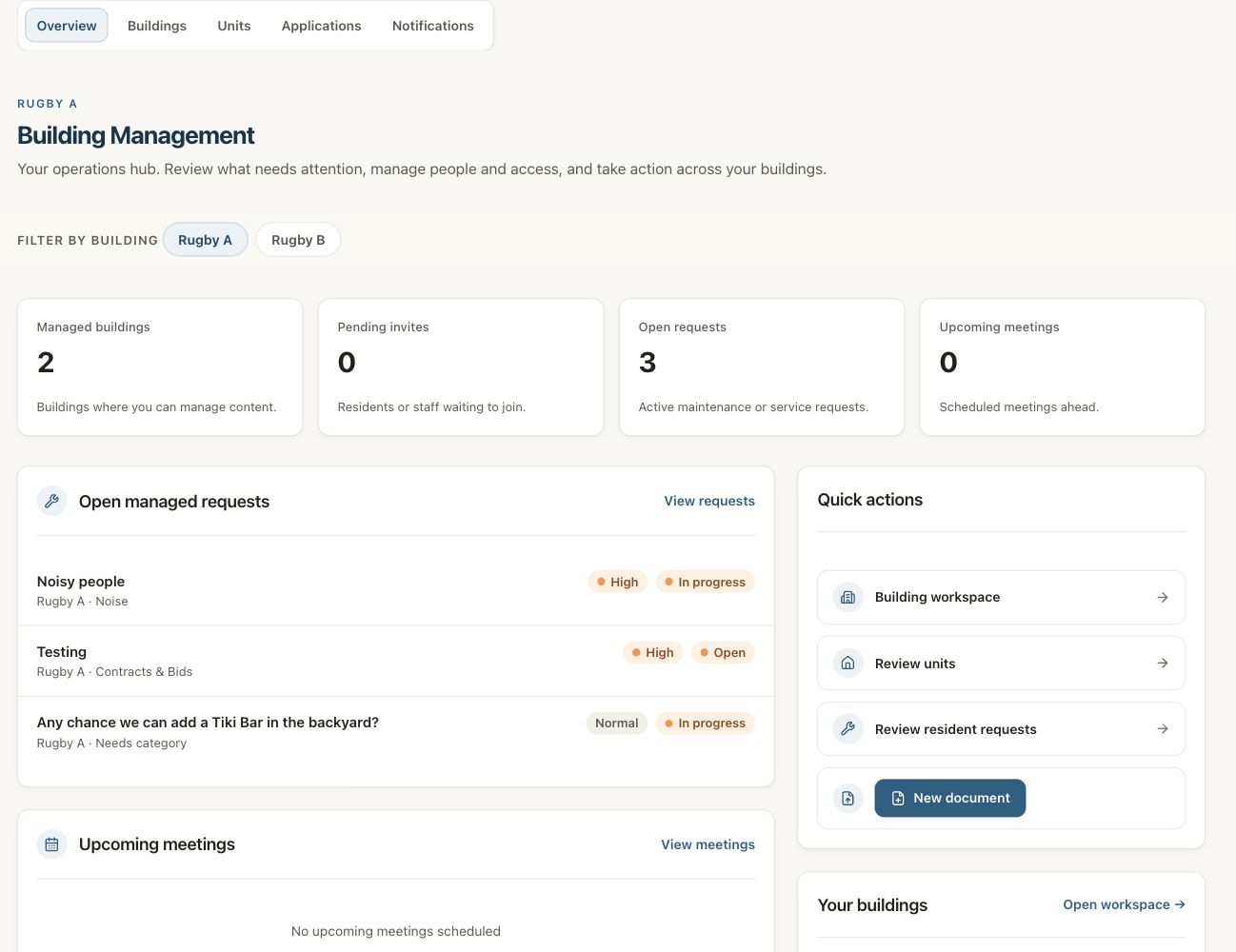Image resolution: width=1236 pixels, height=952 pixels.
Task: Click the wrench icon in Review resident requests row
Action: (x=847, y=729)
